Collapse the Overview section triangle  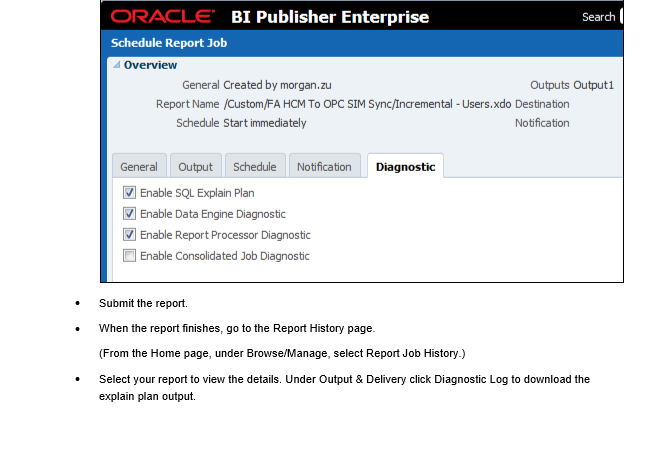coord(117,65)
